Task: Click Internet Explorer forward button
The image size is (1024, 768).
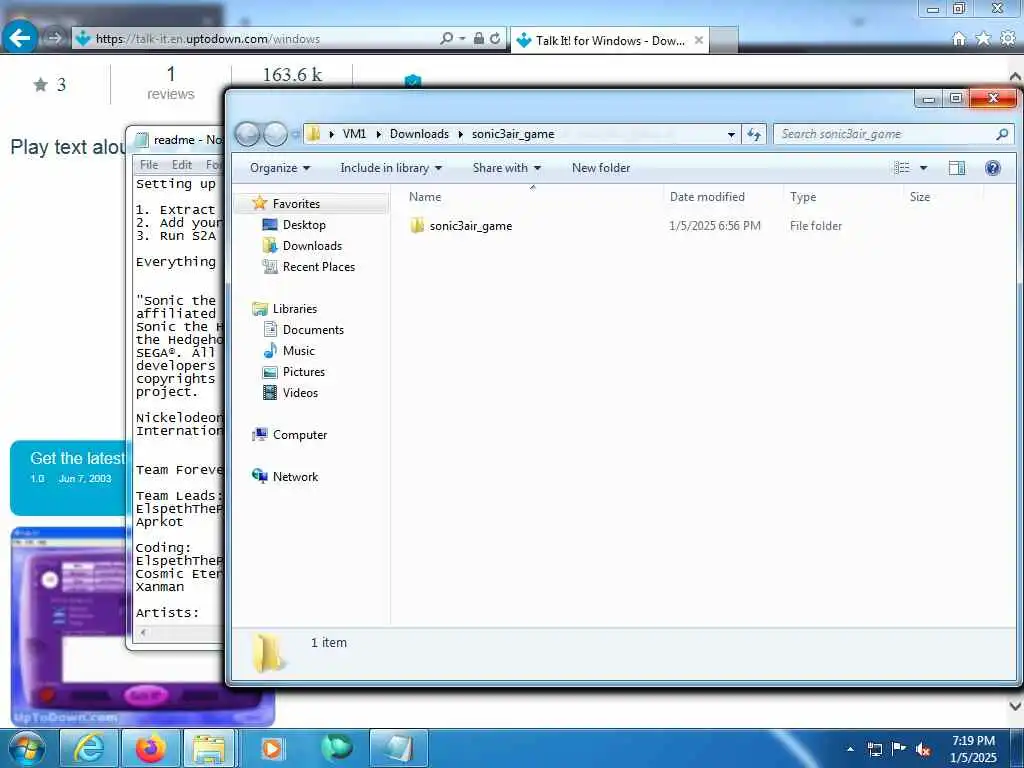Action: [54, 39]
